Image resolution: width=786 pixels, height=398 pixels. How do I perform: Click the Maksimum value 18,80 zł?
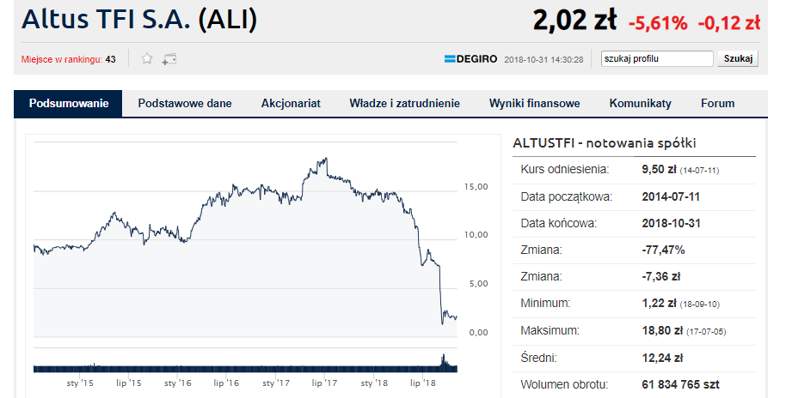click(x=662, y=331)
